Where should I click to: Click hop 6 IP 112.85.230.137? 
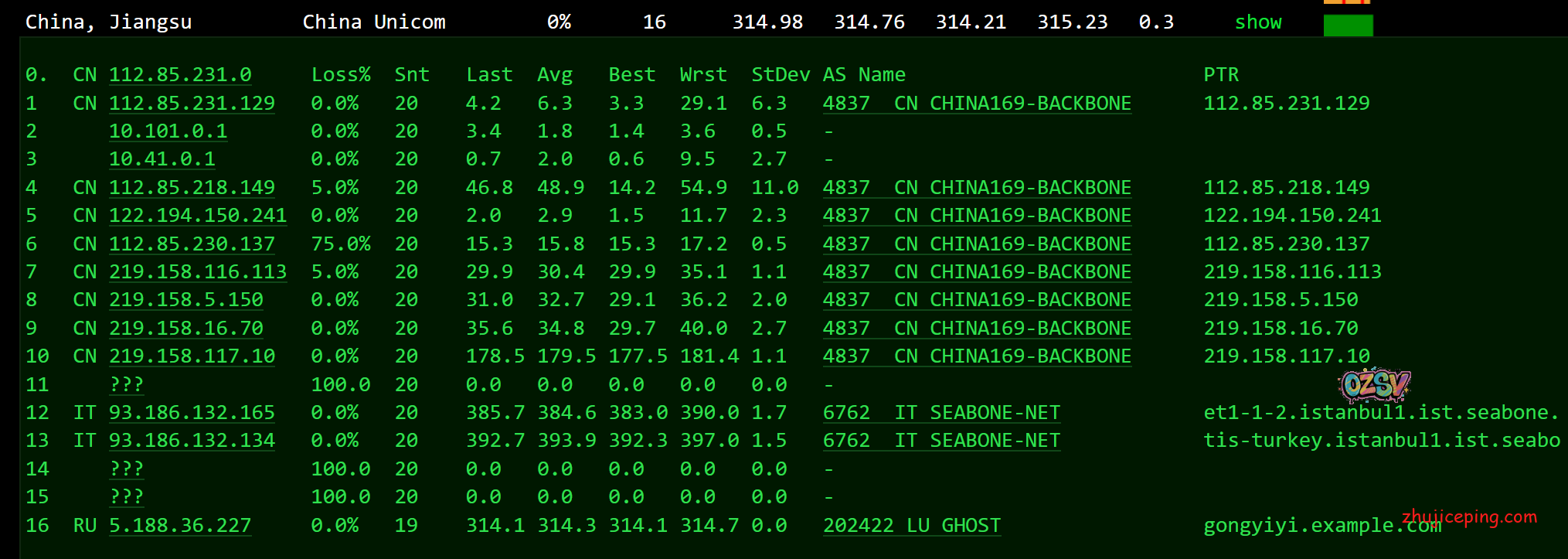[192, 244]
